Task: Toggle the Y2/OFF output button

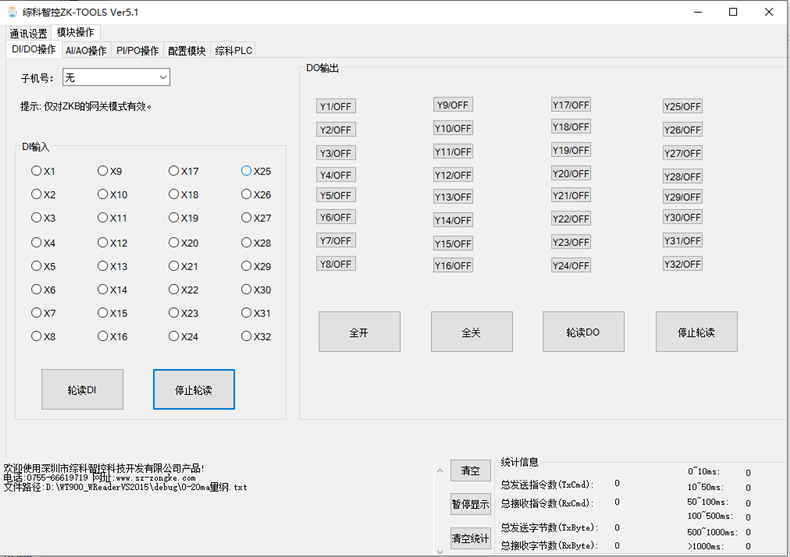Action: click(336, 130)
